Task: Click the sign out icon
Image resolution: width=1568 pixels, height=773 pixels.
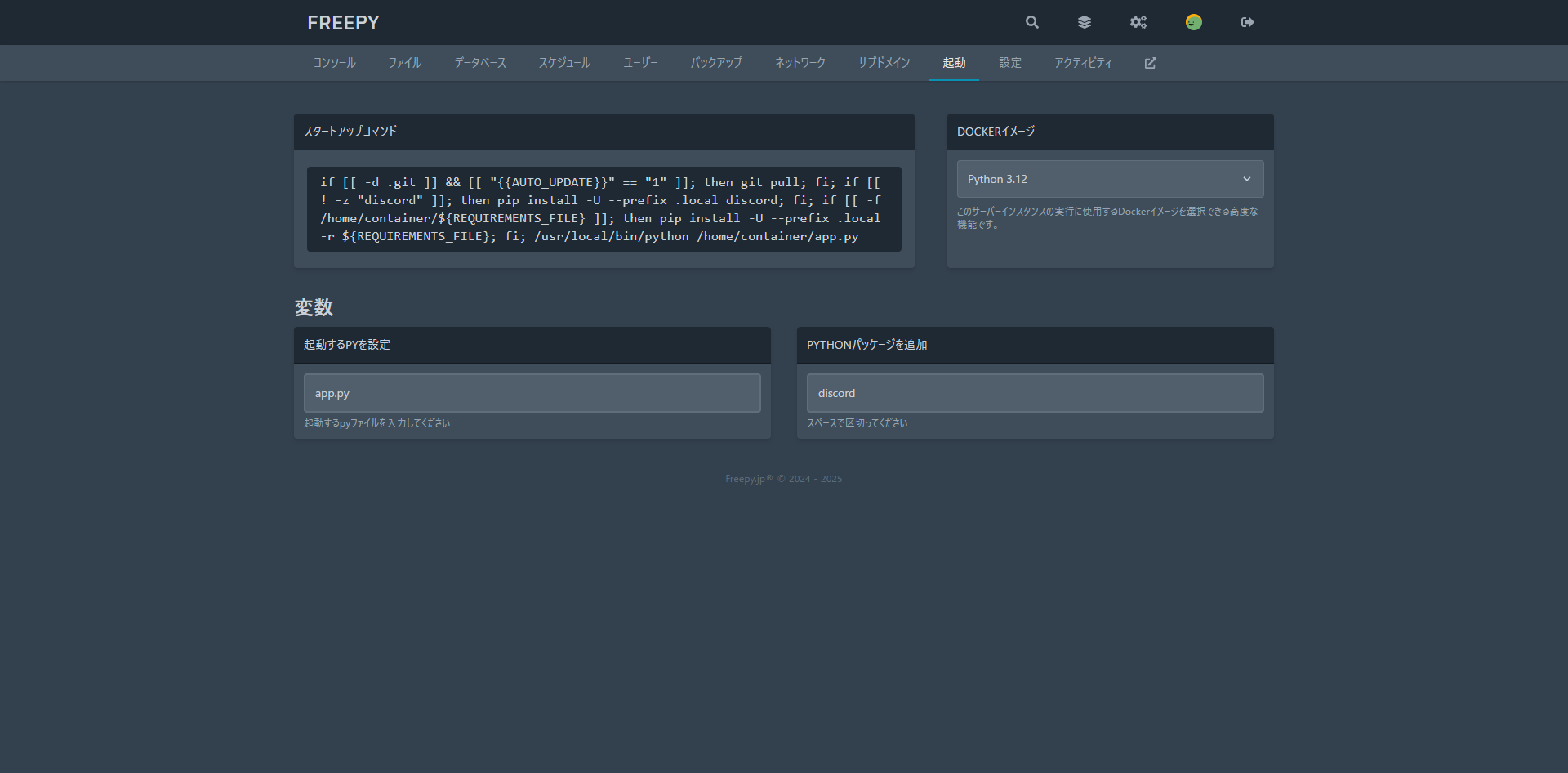Action: (x=1247, y=22)
